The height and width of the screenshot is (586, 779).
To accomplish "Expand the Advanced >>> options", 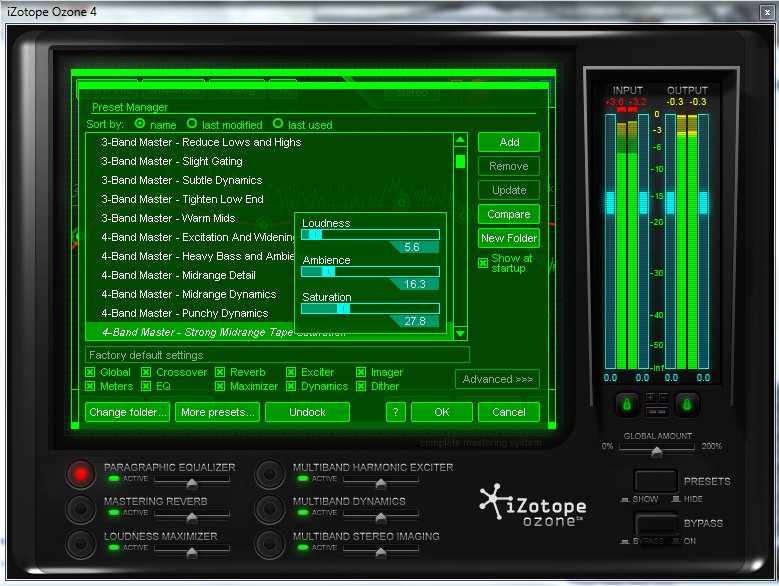I will 497,379.
